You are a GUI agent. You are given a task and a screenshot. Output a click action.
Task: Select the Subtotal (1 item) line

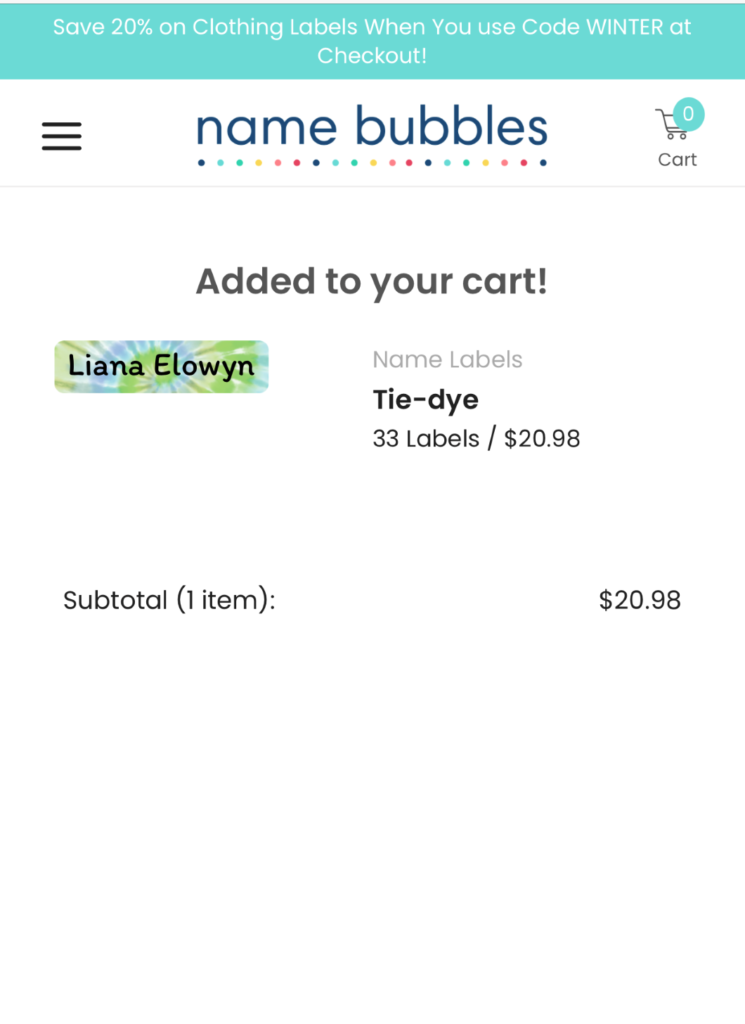pos(169,600)
